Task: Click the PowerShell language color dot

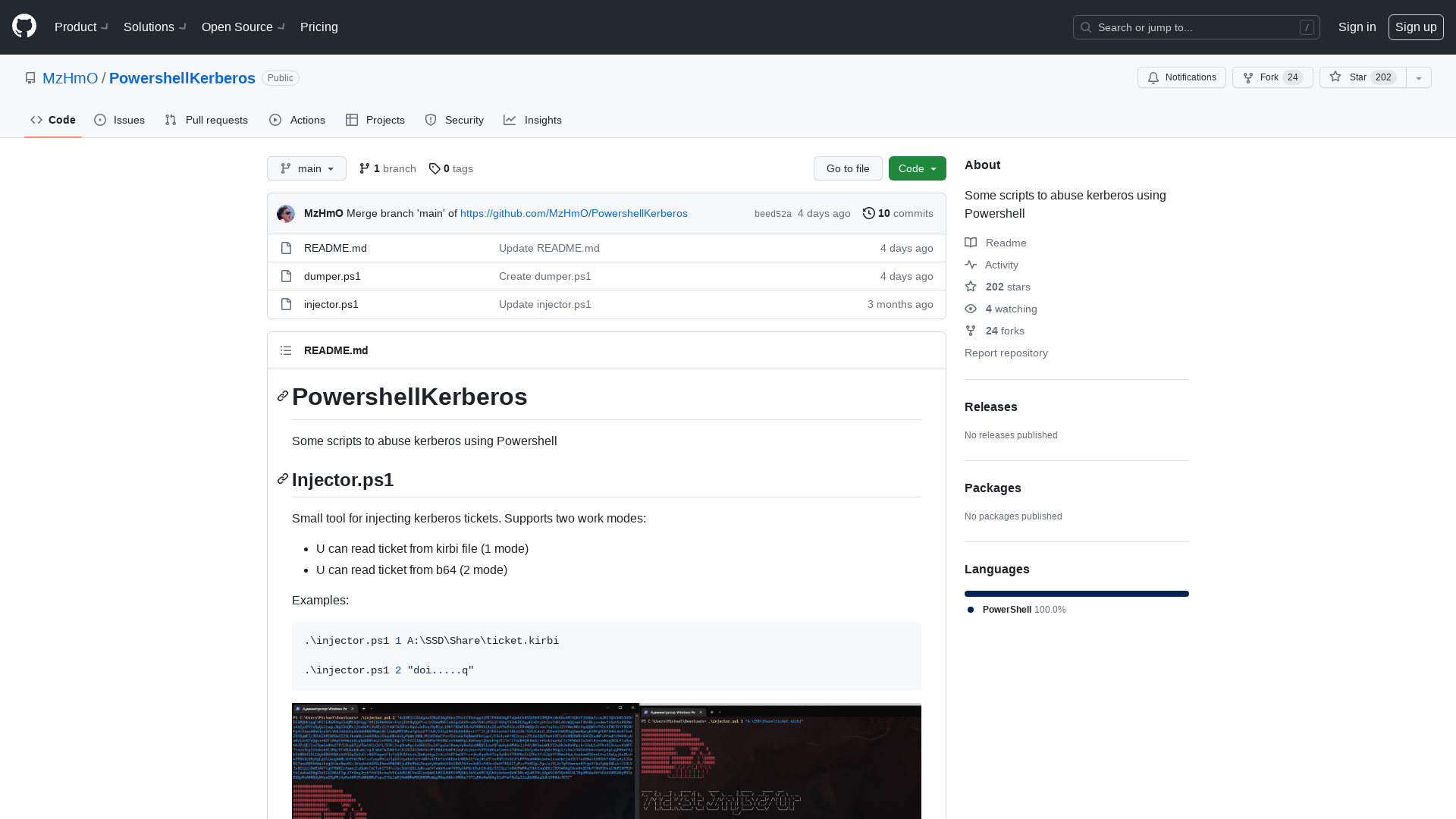Action: click(971, 610)
